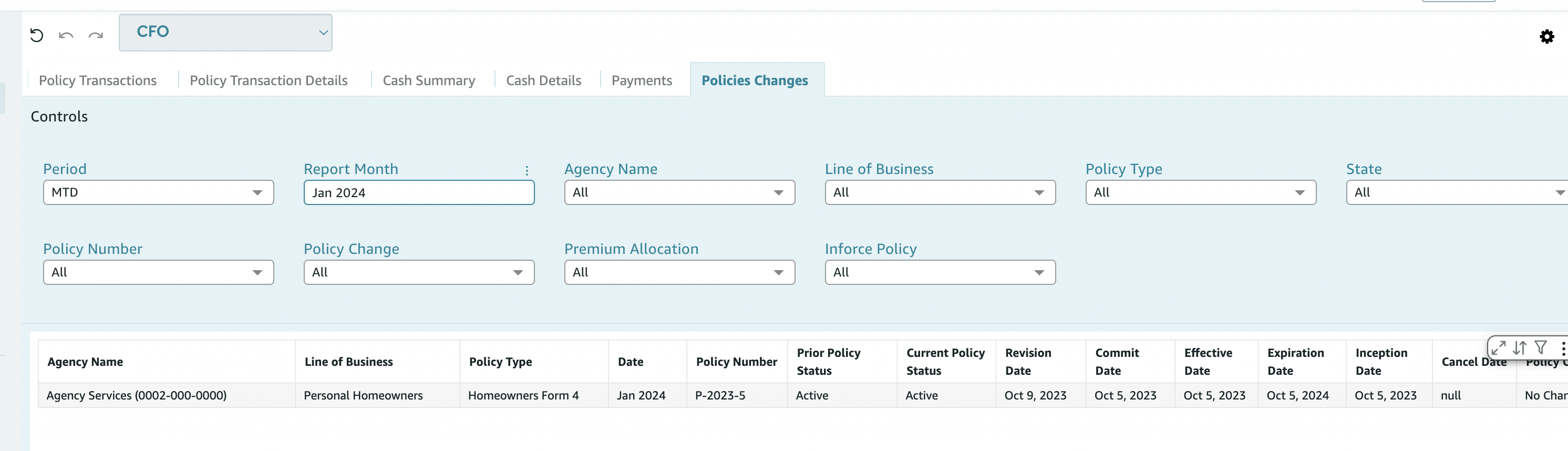
Task: Open the Policy Transaction Details tab
Action: (269, 80)
